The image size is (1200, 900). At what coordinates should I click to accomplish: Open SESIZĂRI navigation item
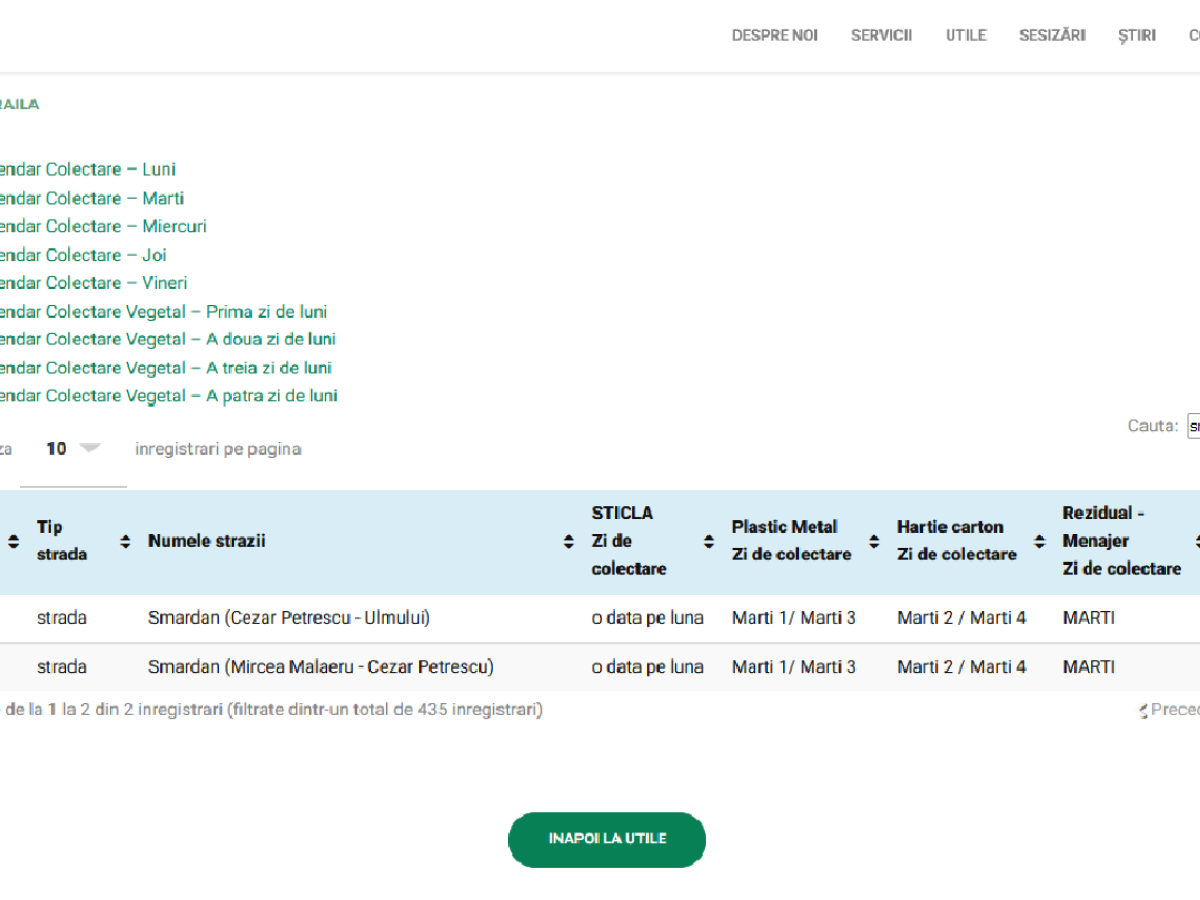(x=1052, y=35)
